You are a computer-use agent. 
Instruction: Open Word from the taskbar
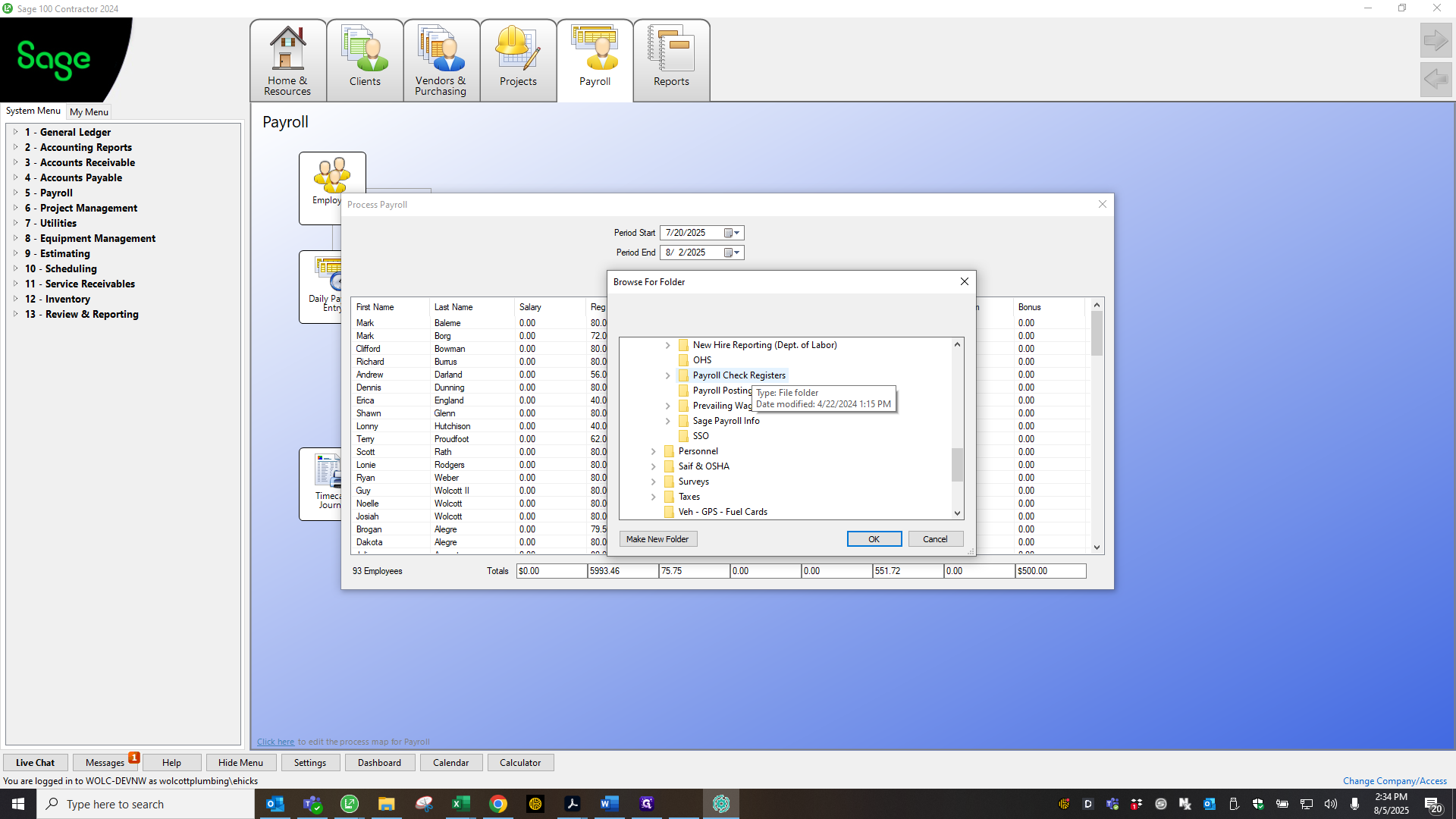[609, 804]
